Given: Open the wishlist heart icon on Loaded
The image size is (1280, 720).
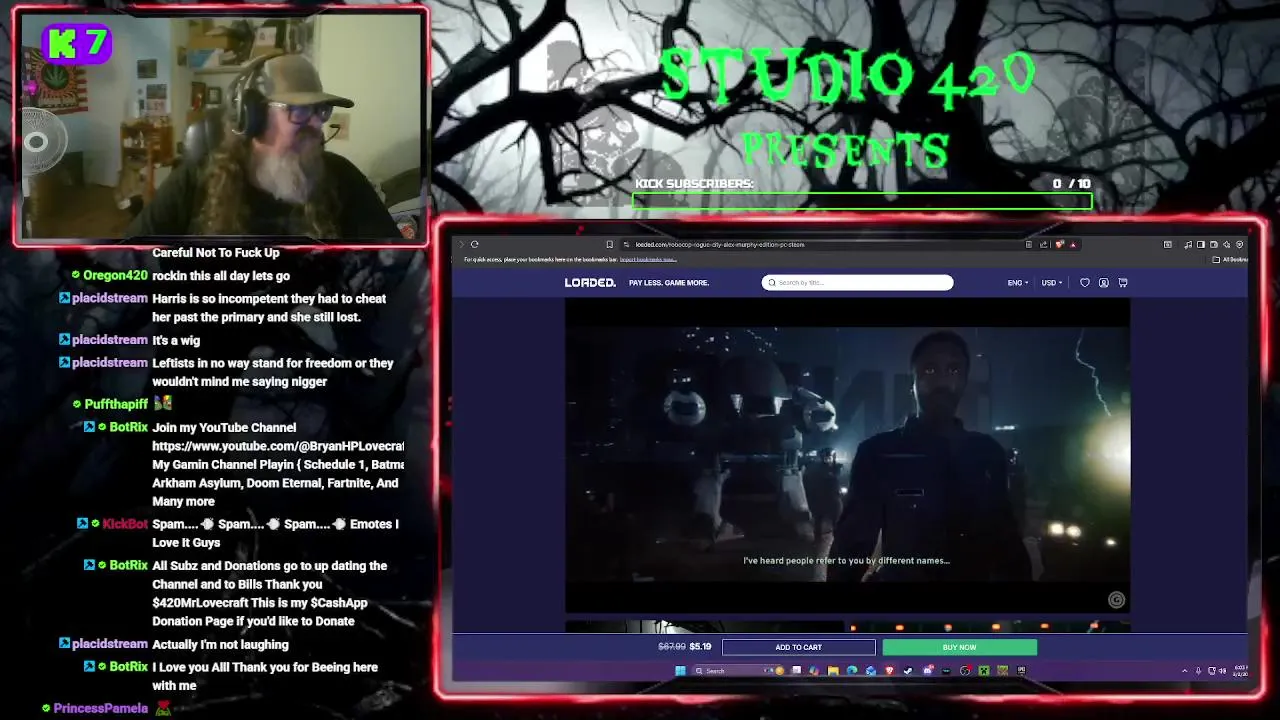Looking at the screenshot, I should coord(1084,283).
